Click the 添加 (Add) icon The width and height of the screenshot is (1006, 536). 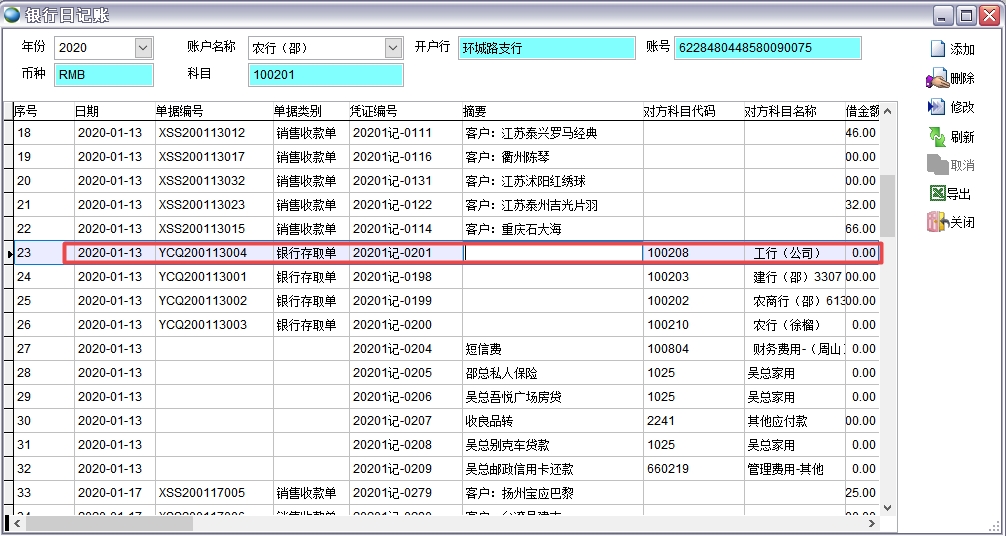click(937, 49)
